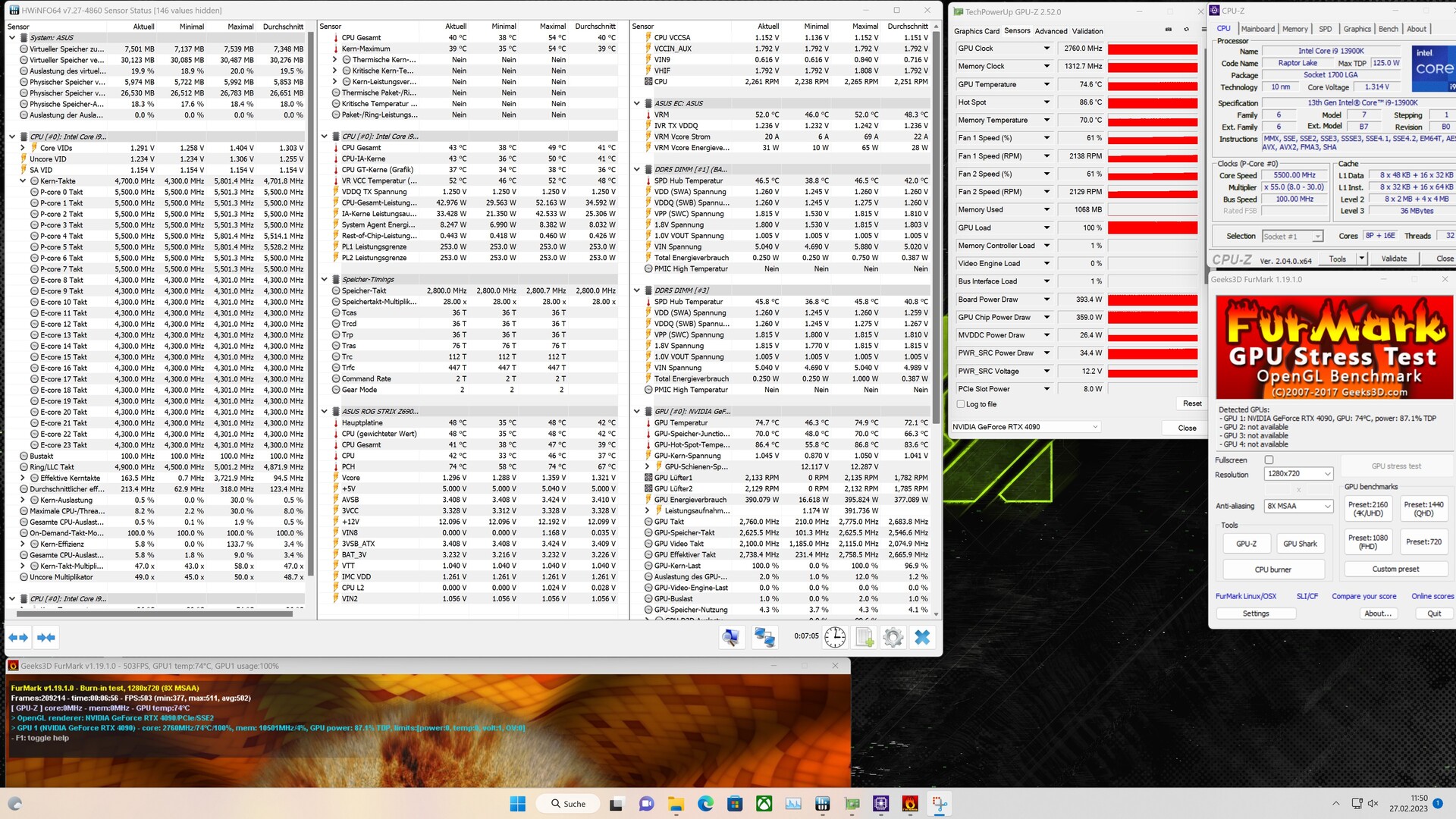Image resolution: width=1456 pixels, height=819 pixels.
Task: Switch to HWiNFO taskbar icon
Action: coord(823,804)
